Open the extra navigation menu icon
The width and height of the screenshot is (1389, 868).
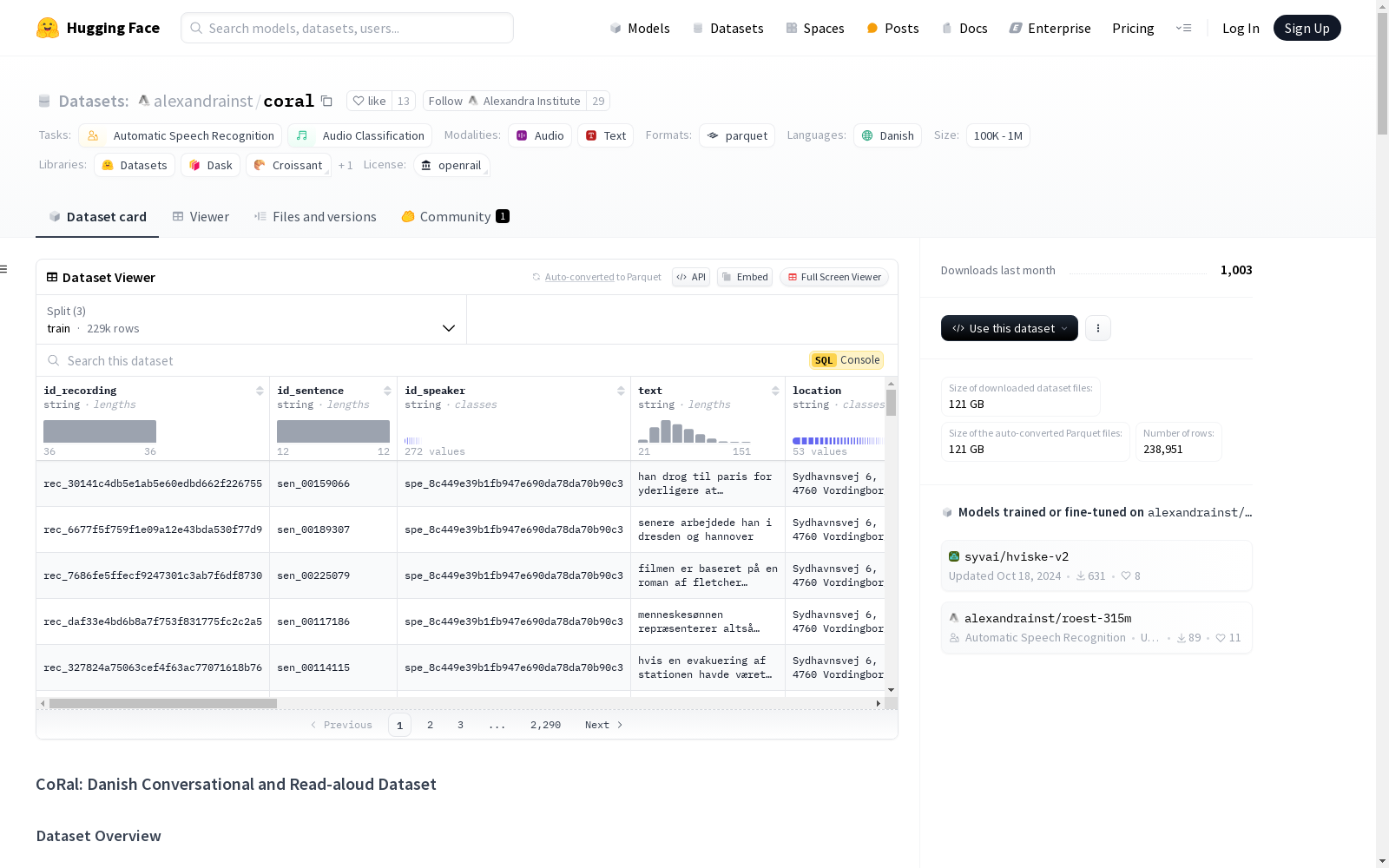point(1183,28)
